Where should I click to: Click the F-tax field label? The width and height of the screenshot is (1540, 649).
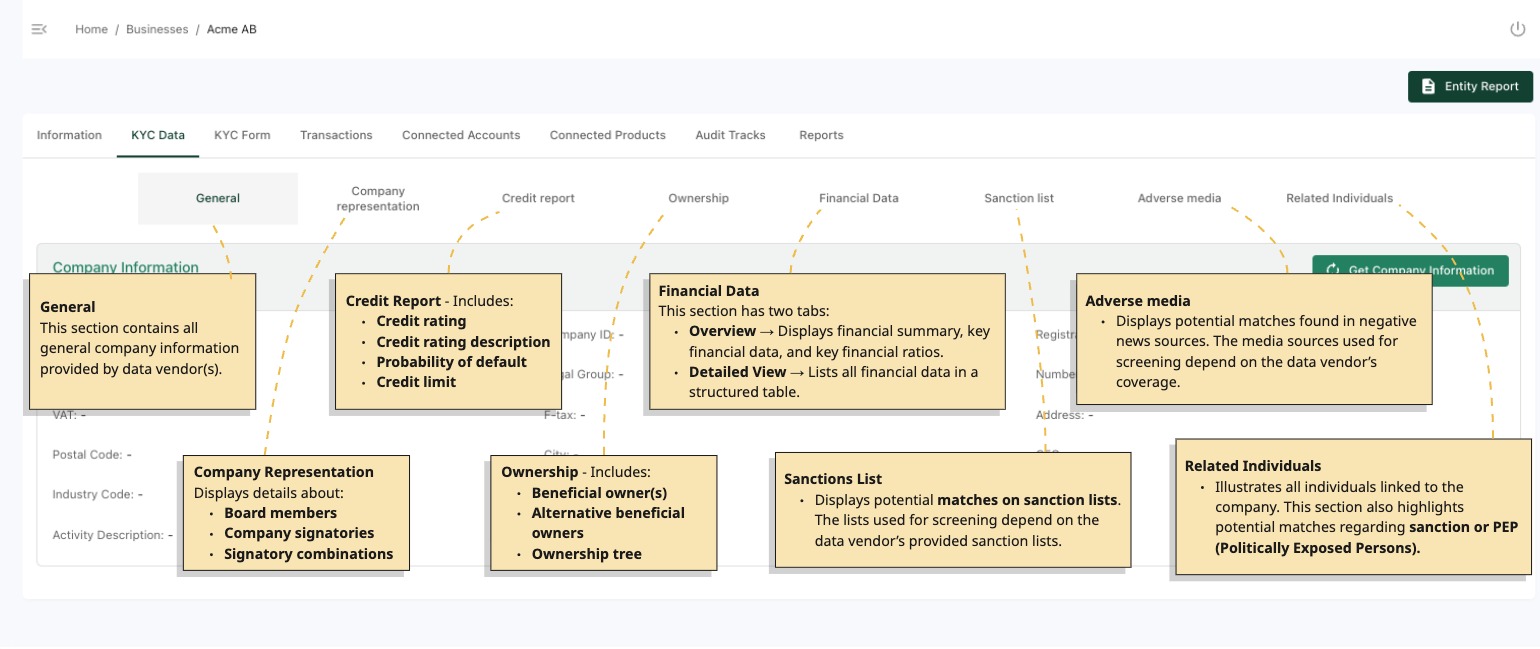560,415
